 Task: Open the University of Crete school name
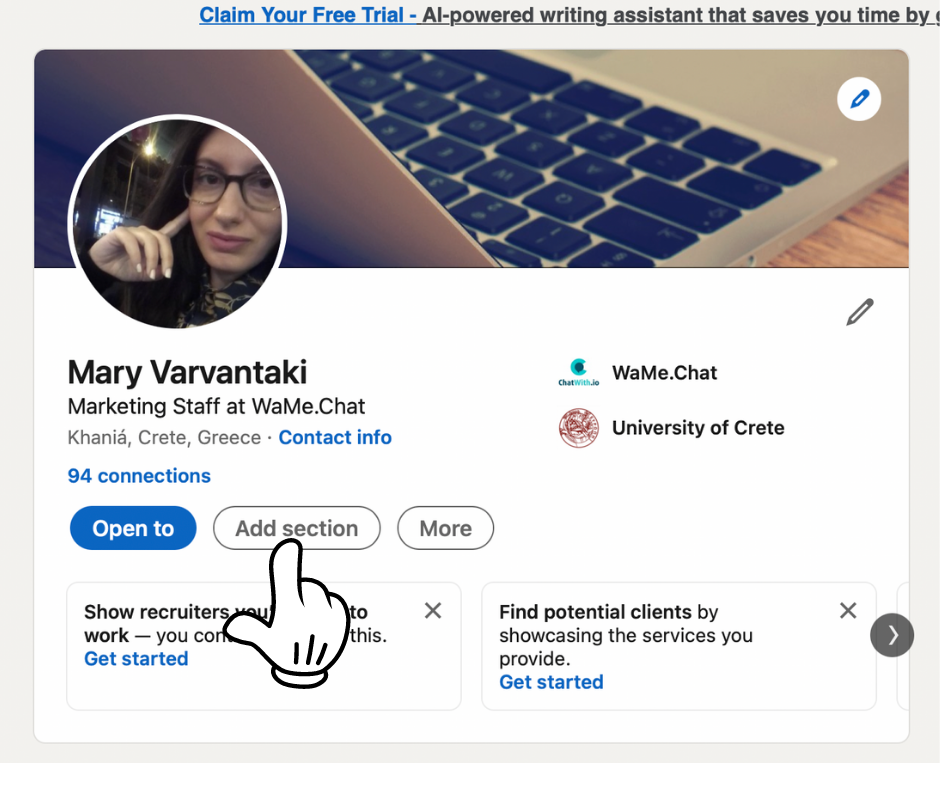698,428
